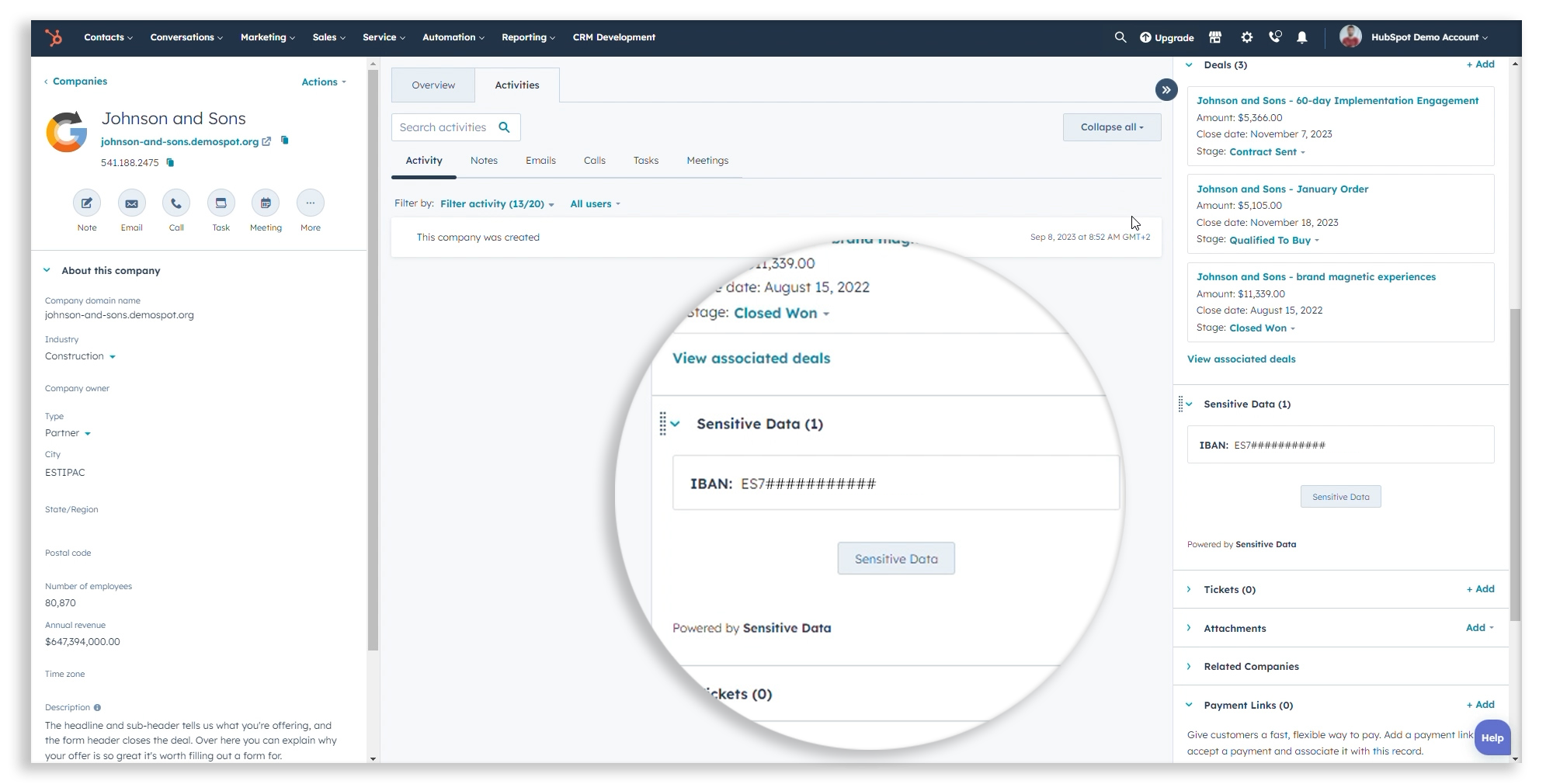1553x784 pixels.
Task: Change Qualified To Buy stage dropdown
Action: tap(1274, 241)
